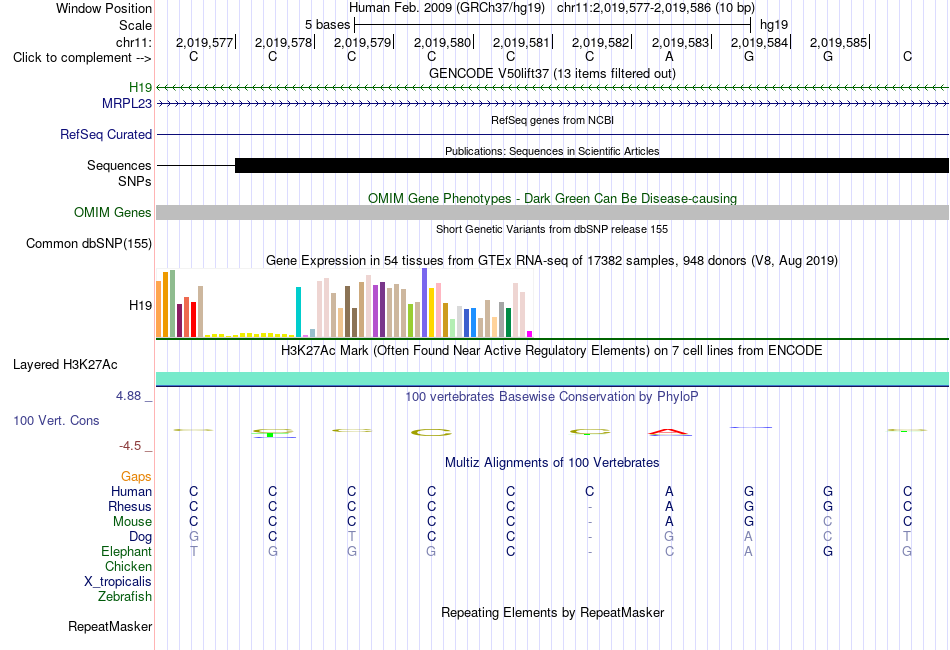Click base 'A' in the Human alignment row
Screen dimensions: 950x650
669,491
